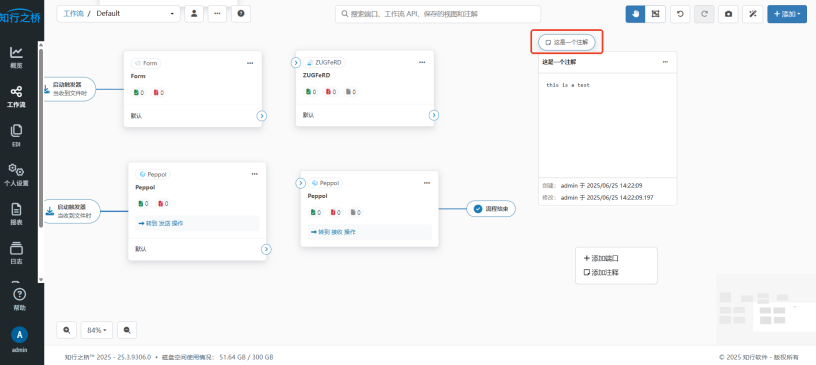This screenshot has height=365, width=816.
Task: Click the question mark help button
Action: point(241,14)
